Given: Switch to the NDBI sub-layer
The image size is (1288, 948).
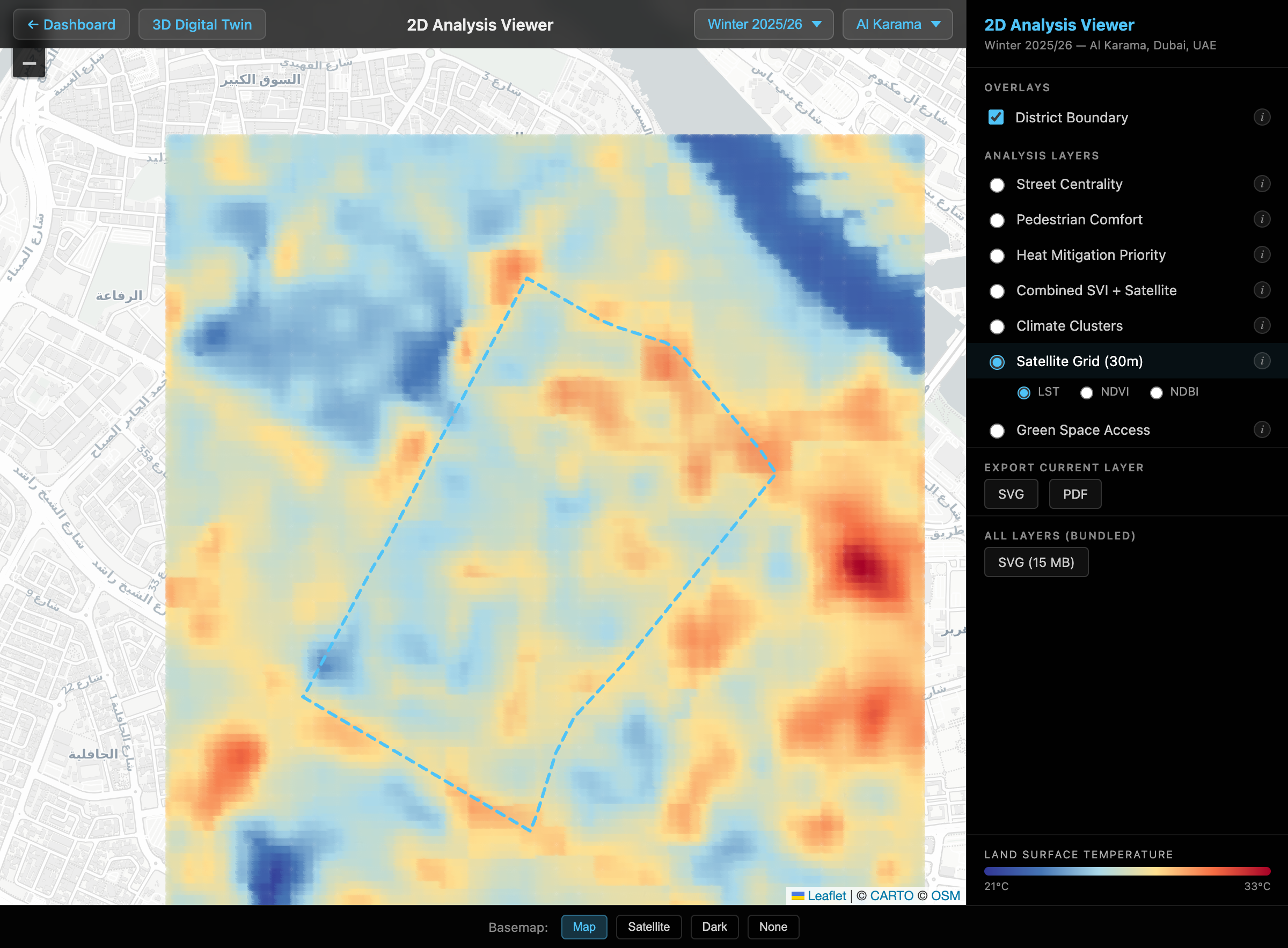Looking at the screenshot, I should click(x=1156, y=392).
